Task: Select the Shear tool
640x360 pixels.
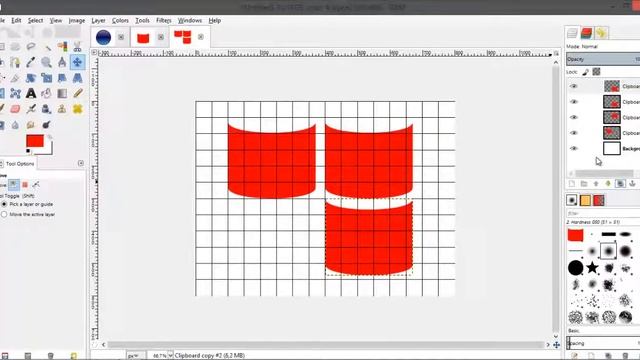Action: coord(62,78)
